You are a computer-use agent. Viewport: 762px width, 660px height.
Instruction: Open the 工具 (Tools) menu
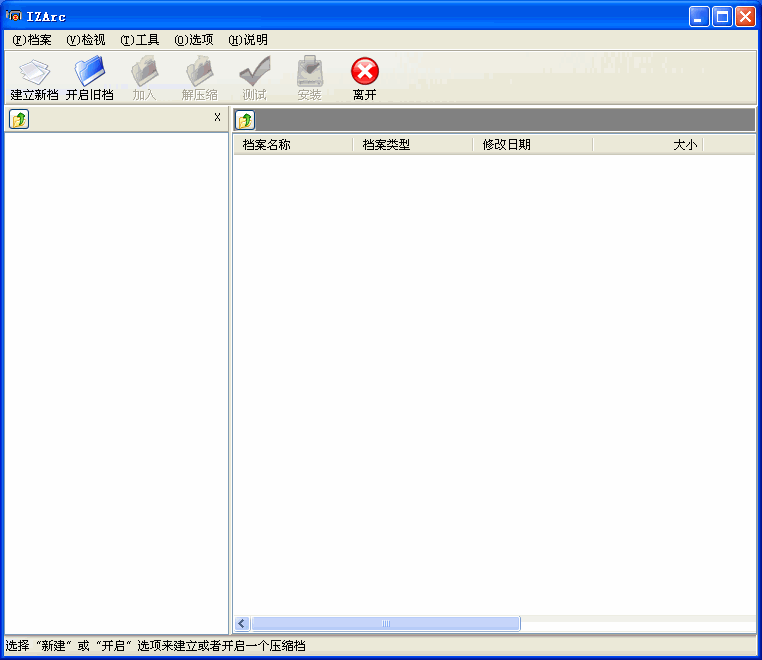140,40
